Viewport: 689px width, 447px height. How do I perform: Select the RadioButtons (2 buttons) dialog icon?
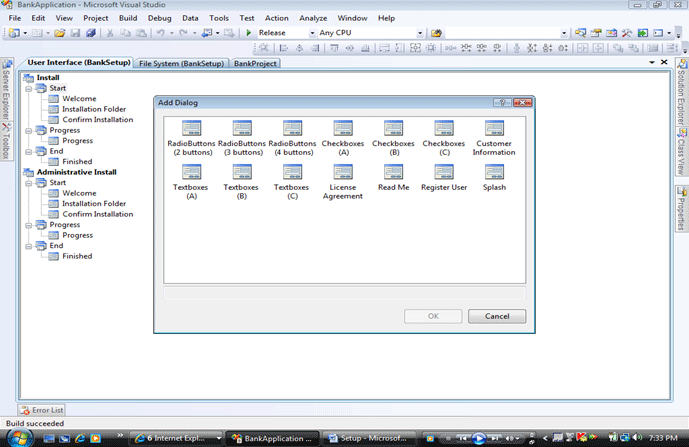tap(192, 128)
